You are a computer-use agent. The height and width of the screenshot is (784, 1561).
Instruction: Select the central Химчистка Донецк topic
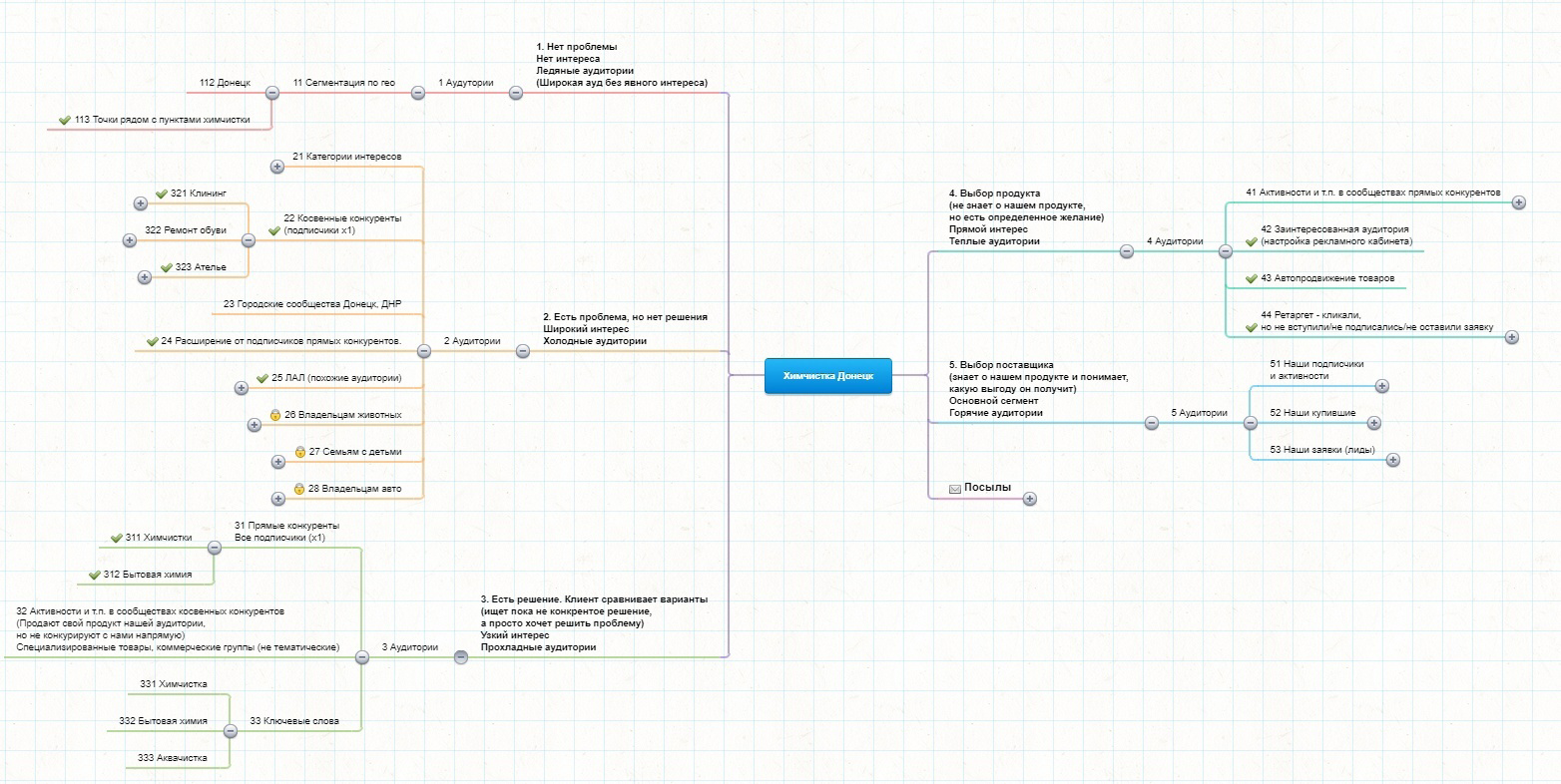(828, 376)
